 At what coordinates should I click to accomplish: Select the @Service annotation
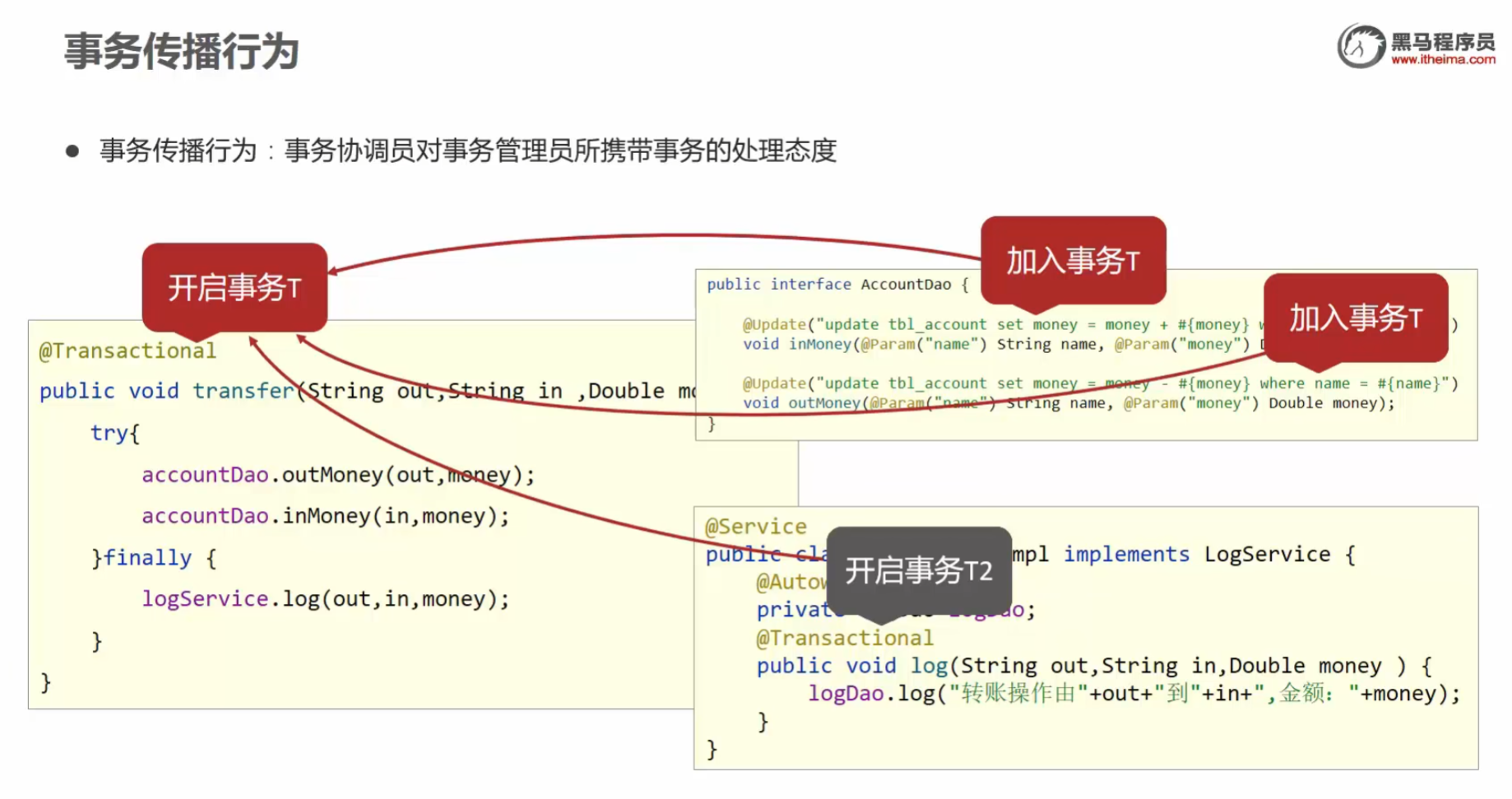click(756, 527)
